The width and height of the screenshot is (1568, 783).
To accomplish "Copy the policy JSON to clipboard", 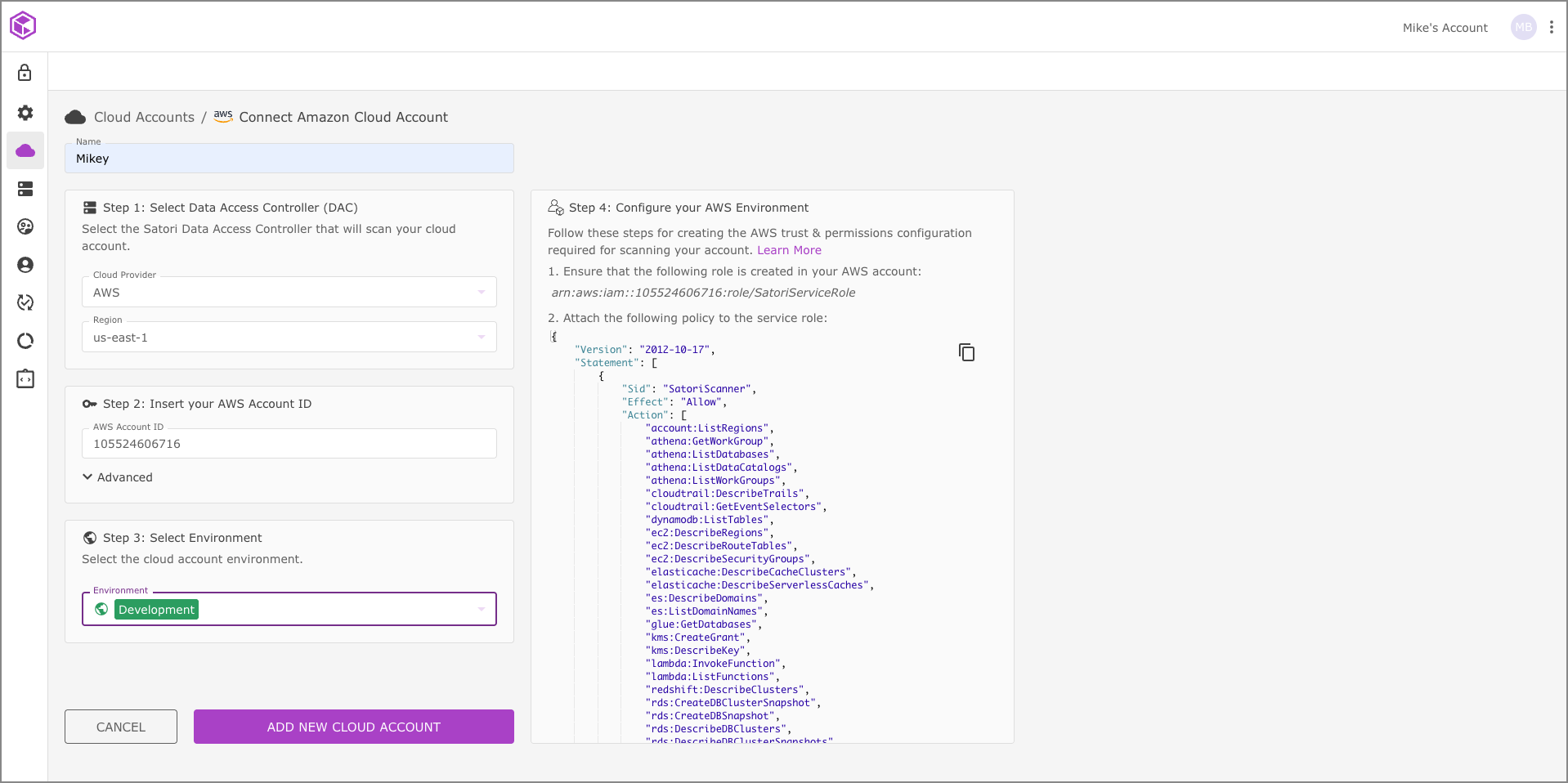I will [x=966, y=352].
